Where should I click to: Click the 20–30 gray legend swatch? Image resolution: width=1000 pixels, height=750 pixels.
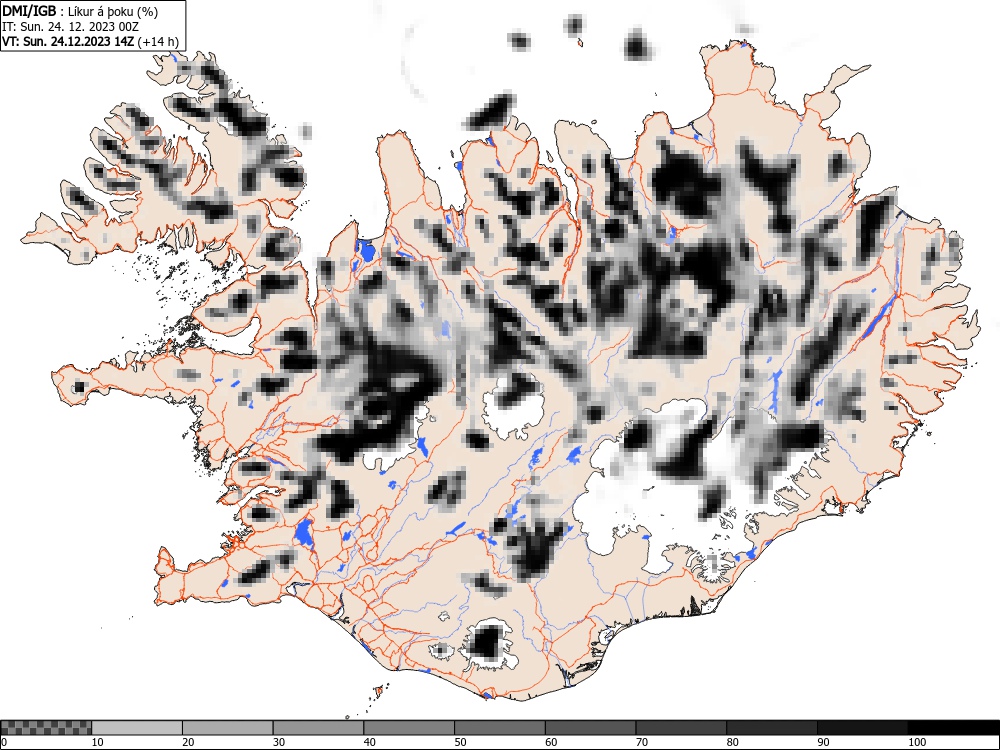[x=228, y=728]
